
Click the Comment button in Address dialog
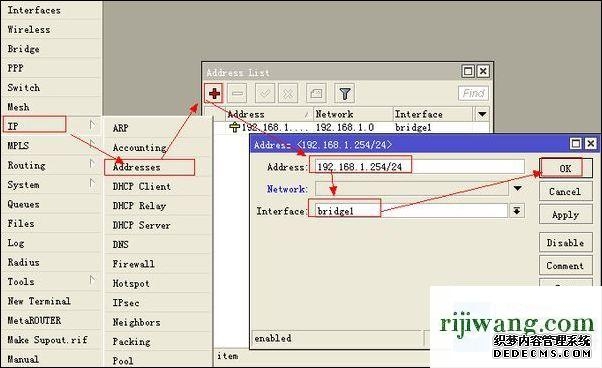(x=566, y=266)
